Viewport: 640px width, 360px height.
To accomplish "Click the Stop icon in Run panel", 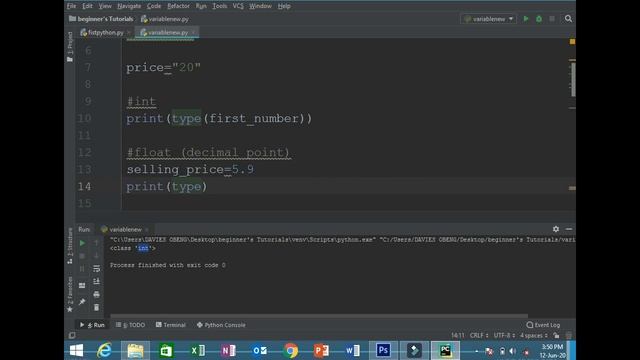I will click(x=82, y=256).
